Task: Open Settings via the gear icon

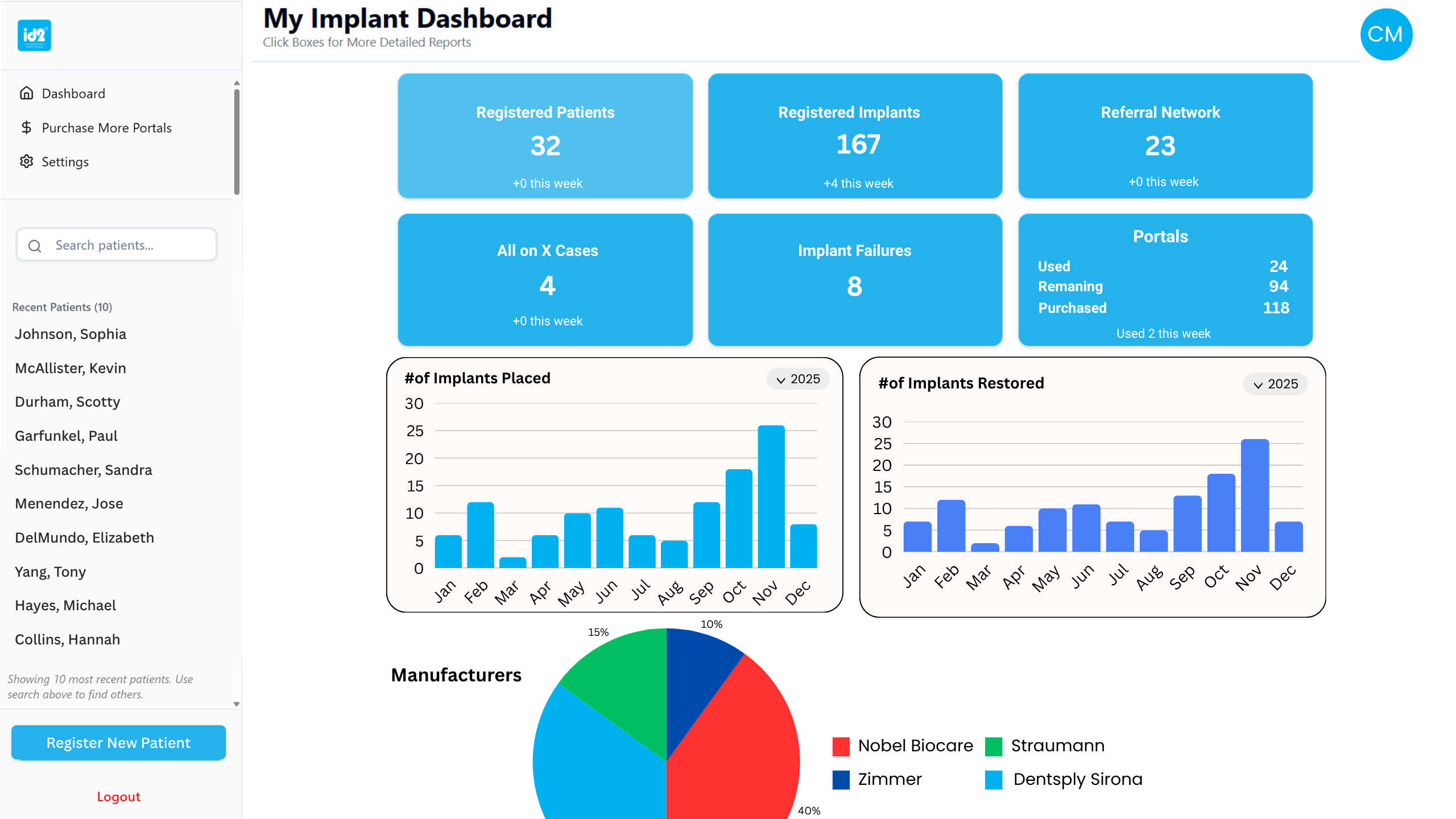Action: click(27, 162)
